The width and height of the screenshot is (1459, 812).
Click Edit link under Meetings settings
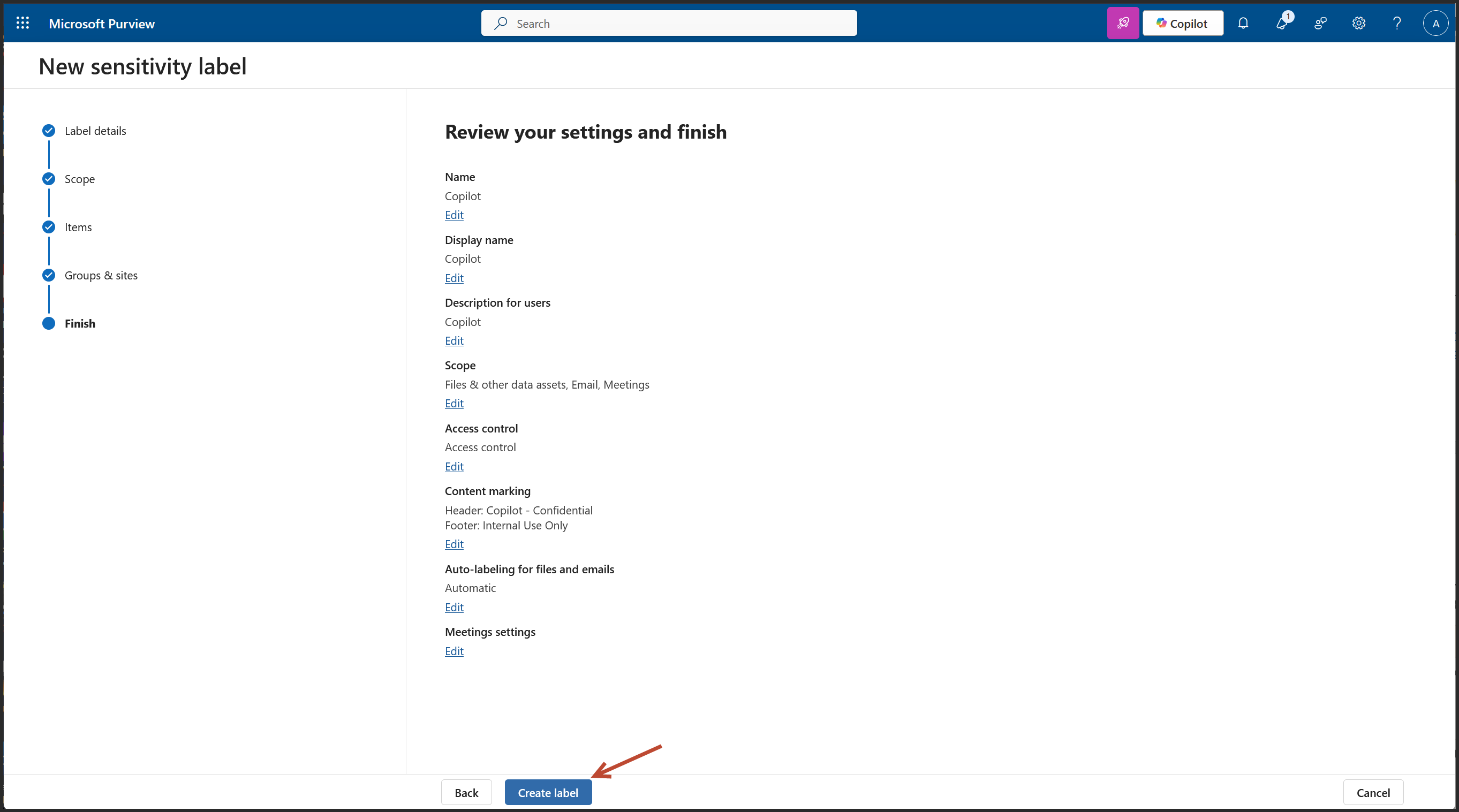(453, 651)
